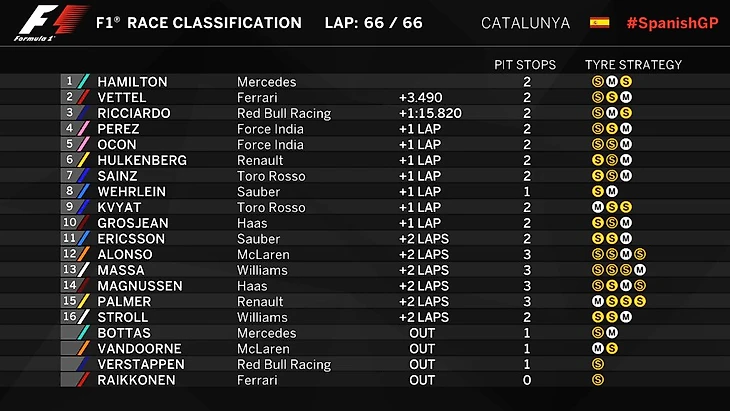Click Bottas's OUT status

click(422, 333)
